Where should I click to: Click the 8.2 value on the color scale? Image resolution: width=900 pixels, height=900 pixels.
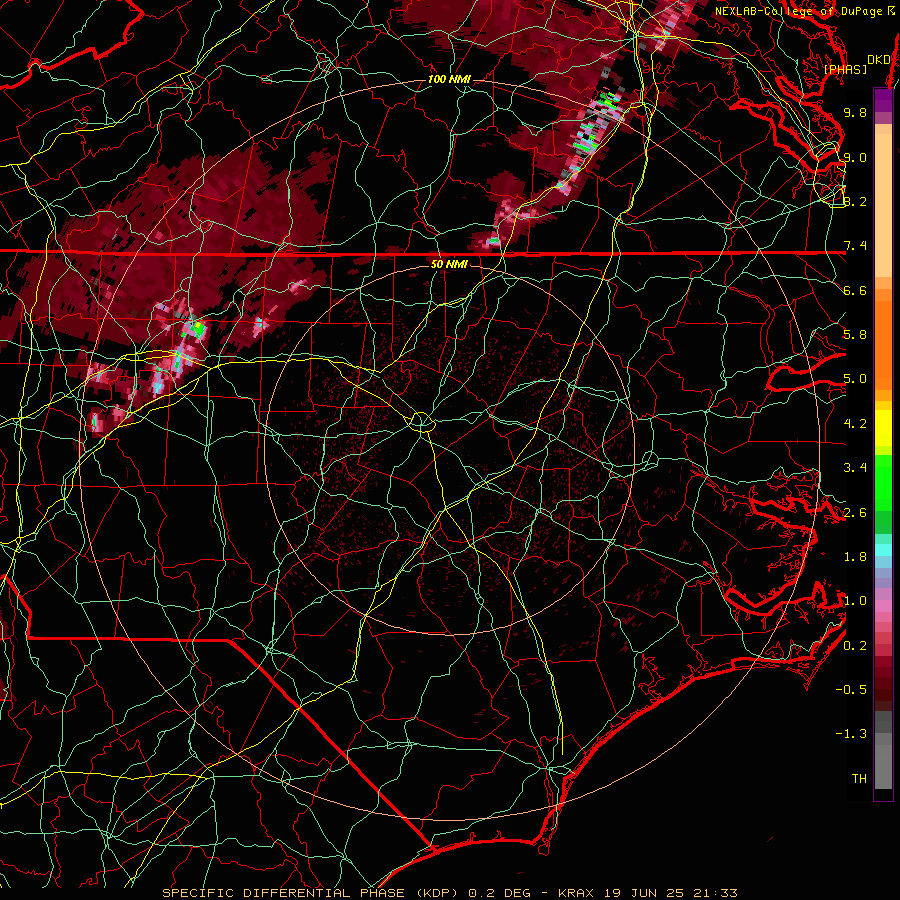(855, 201)
